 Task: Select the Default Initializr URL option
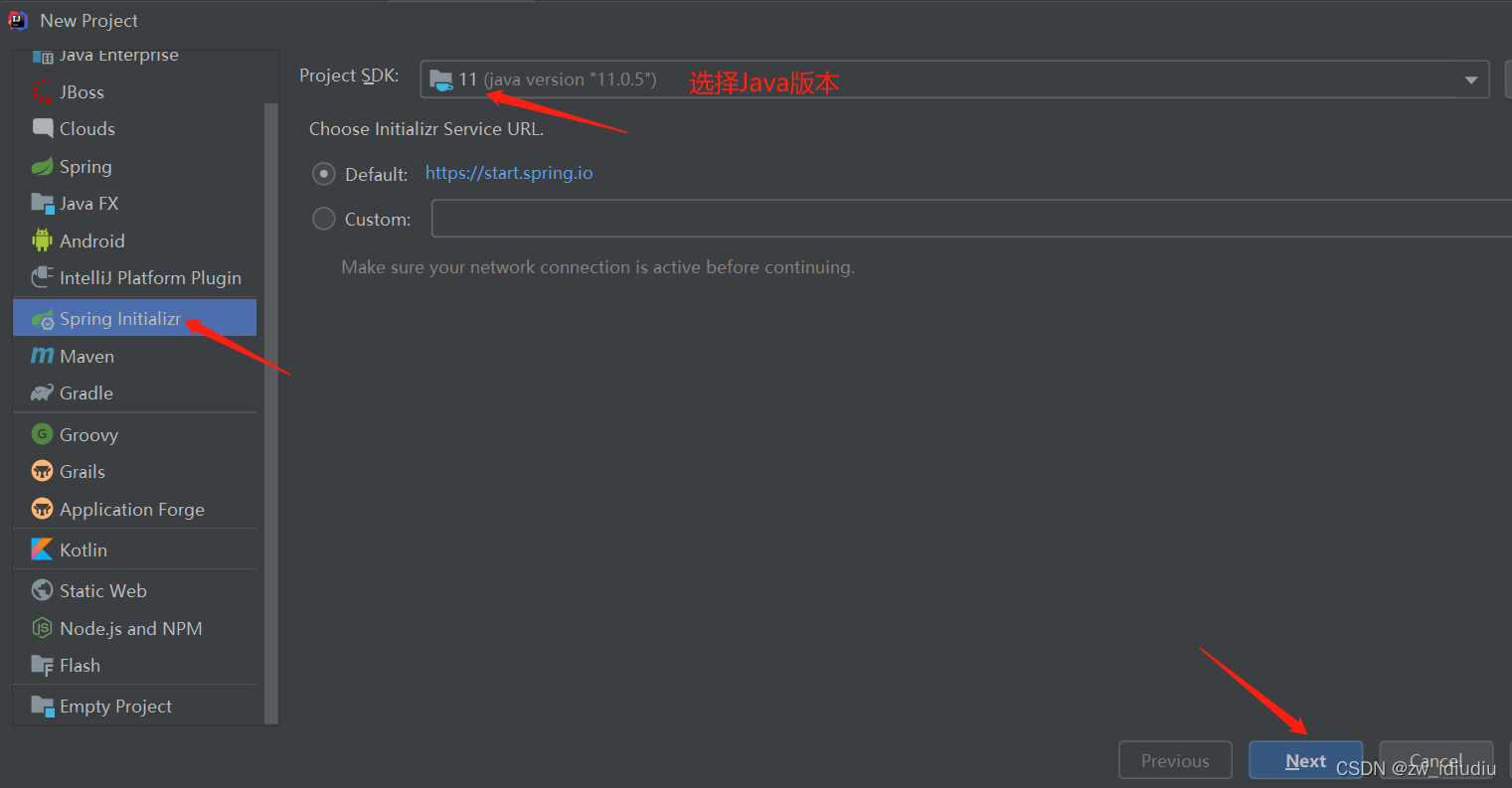(324, 174)
